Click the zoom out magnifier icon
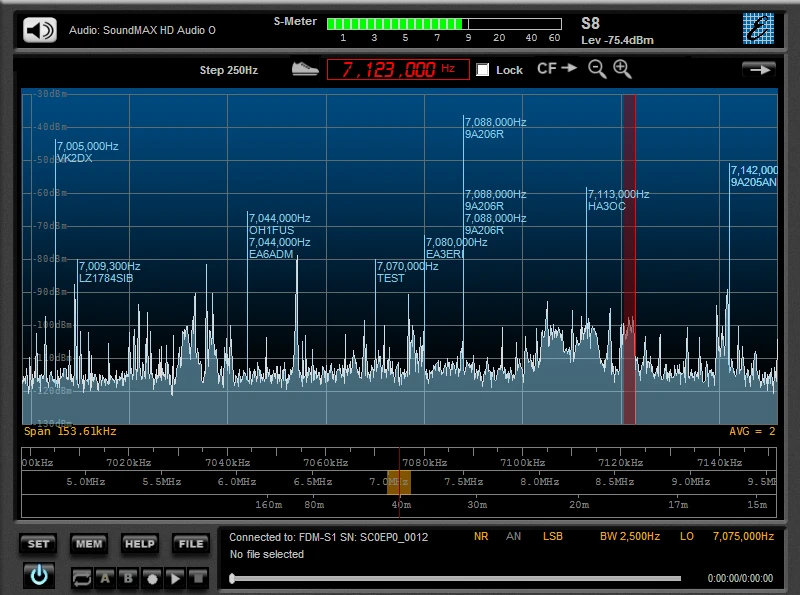The height and width of the screenshot is (595, 800). 597,69
